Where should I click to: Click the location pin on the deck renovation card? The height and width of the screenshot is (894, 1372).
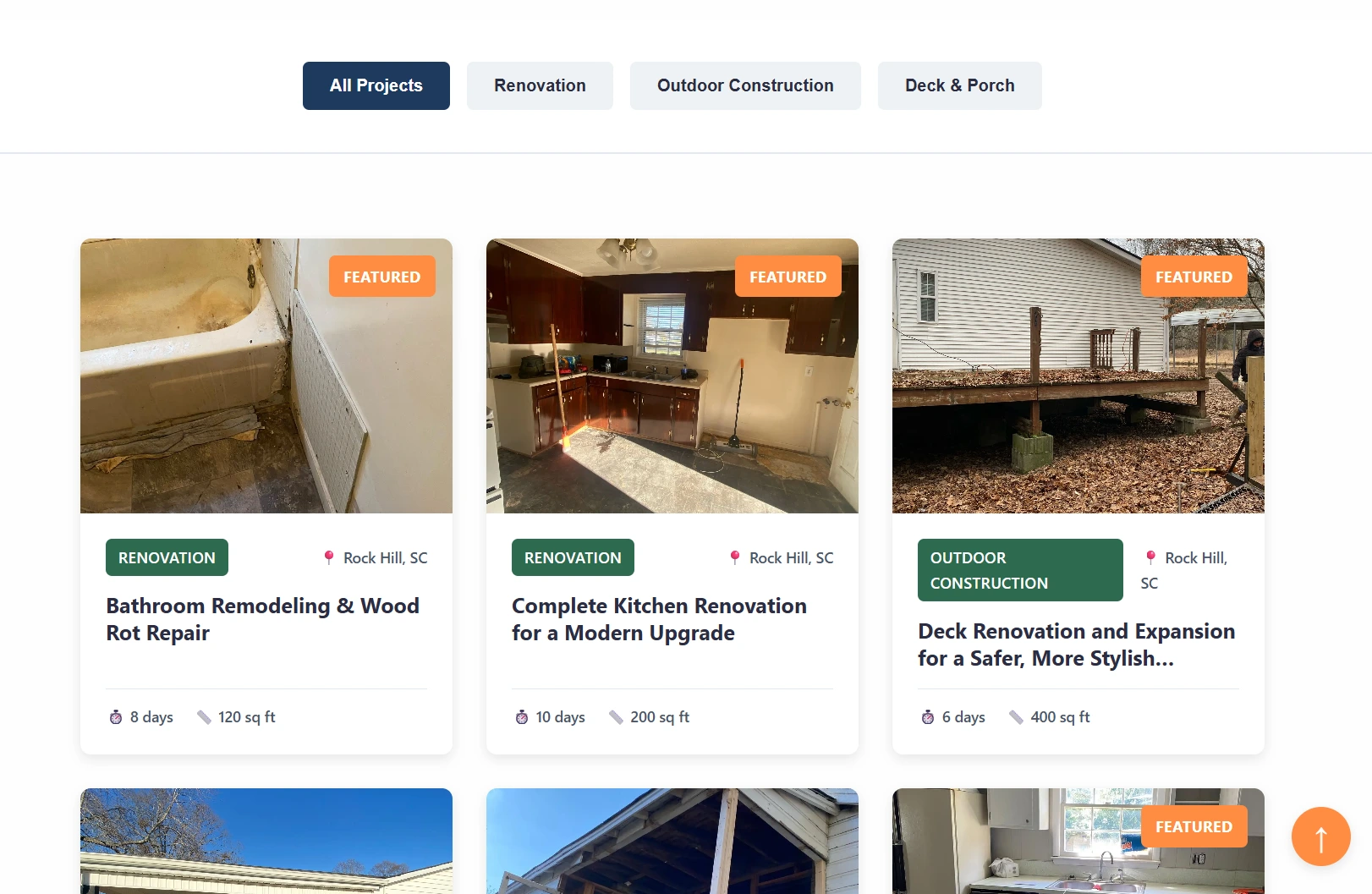coord(1150,557)
